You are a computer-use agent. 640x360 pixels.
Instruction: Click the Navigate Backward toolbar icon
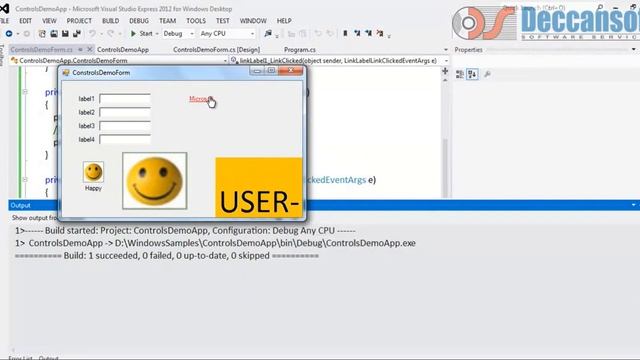pos(9,33)
